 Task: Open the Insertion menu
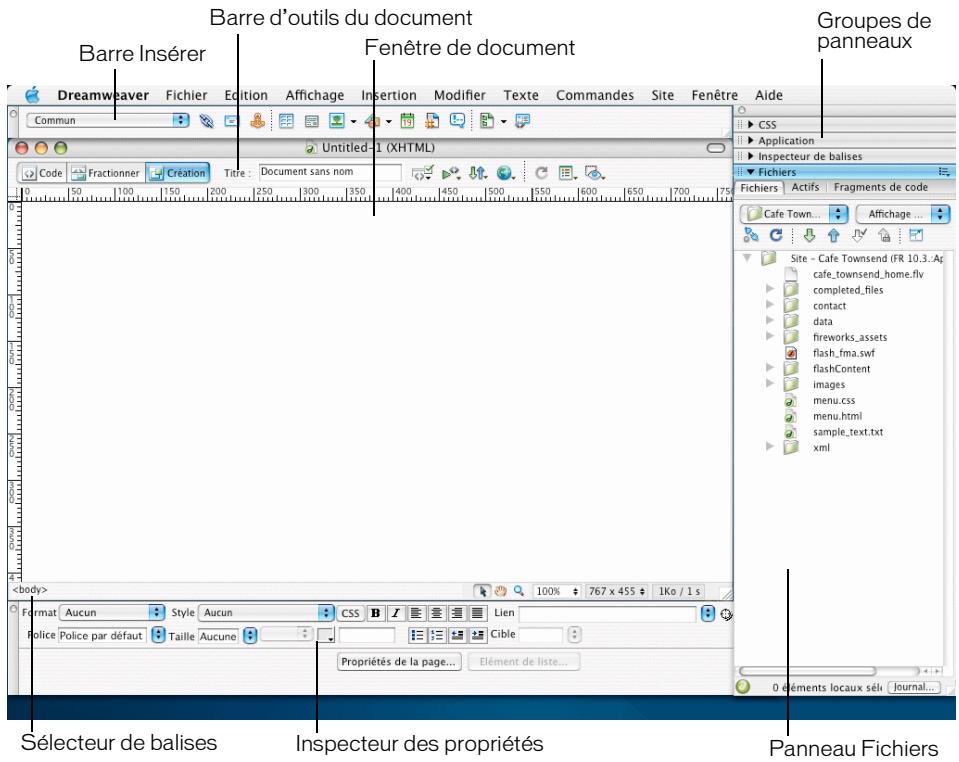[x=389, y=95]
